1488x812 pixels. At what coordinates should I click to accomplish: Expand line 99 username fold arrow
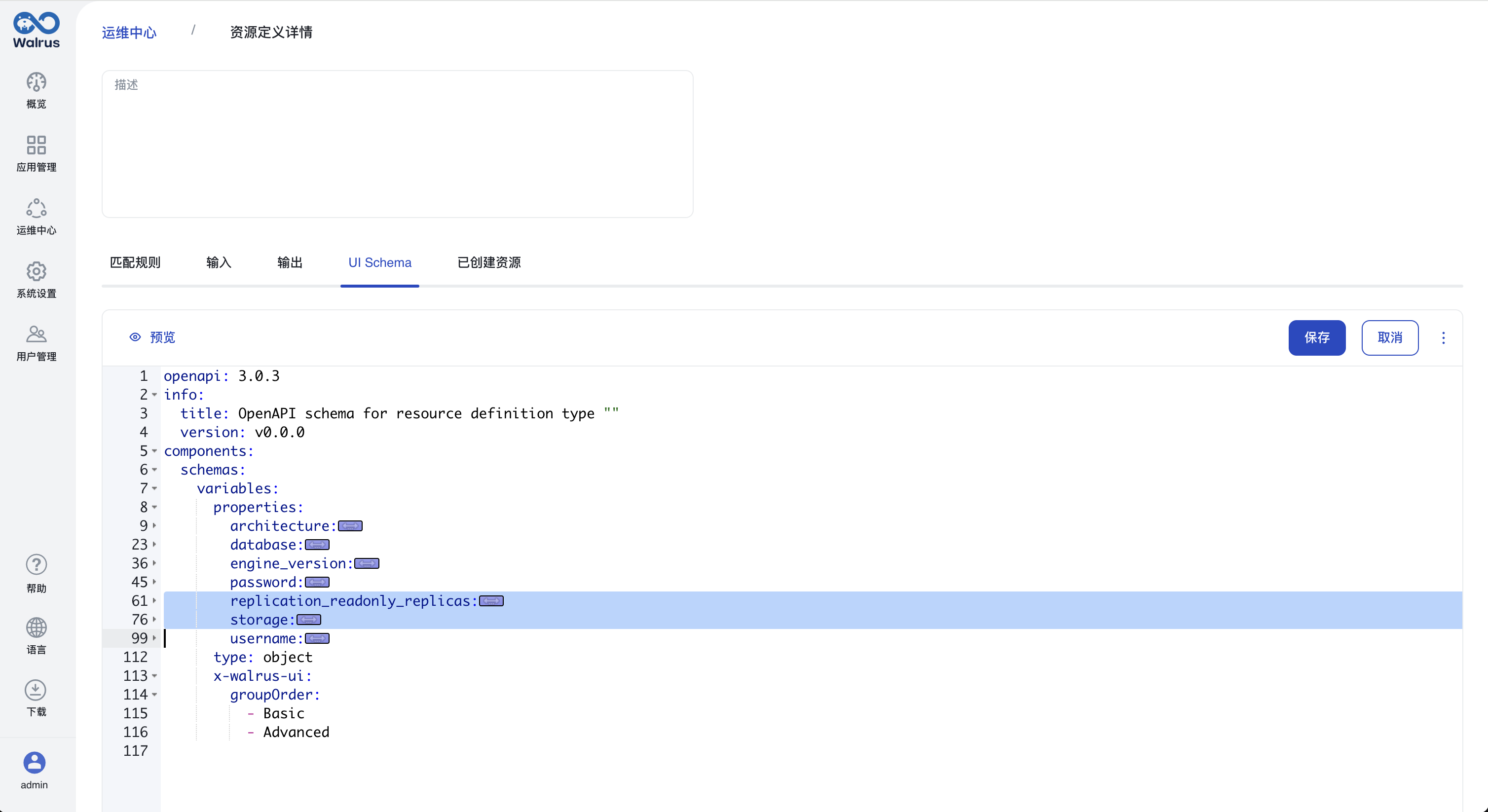[x=154, y=638]
